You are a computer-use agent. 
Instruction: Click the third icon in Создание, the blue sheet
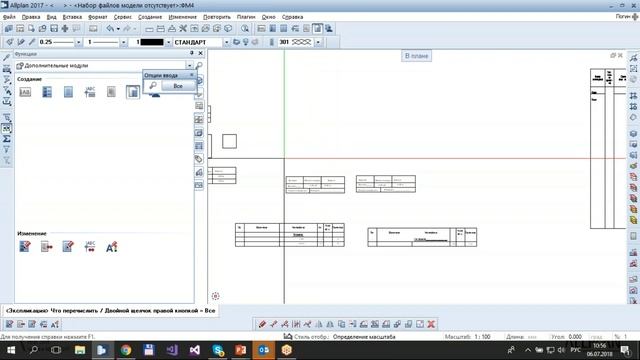68,92
